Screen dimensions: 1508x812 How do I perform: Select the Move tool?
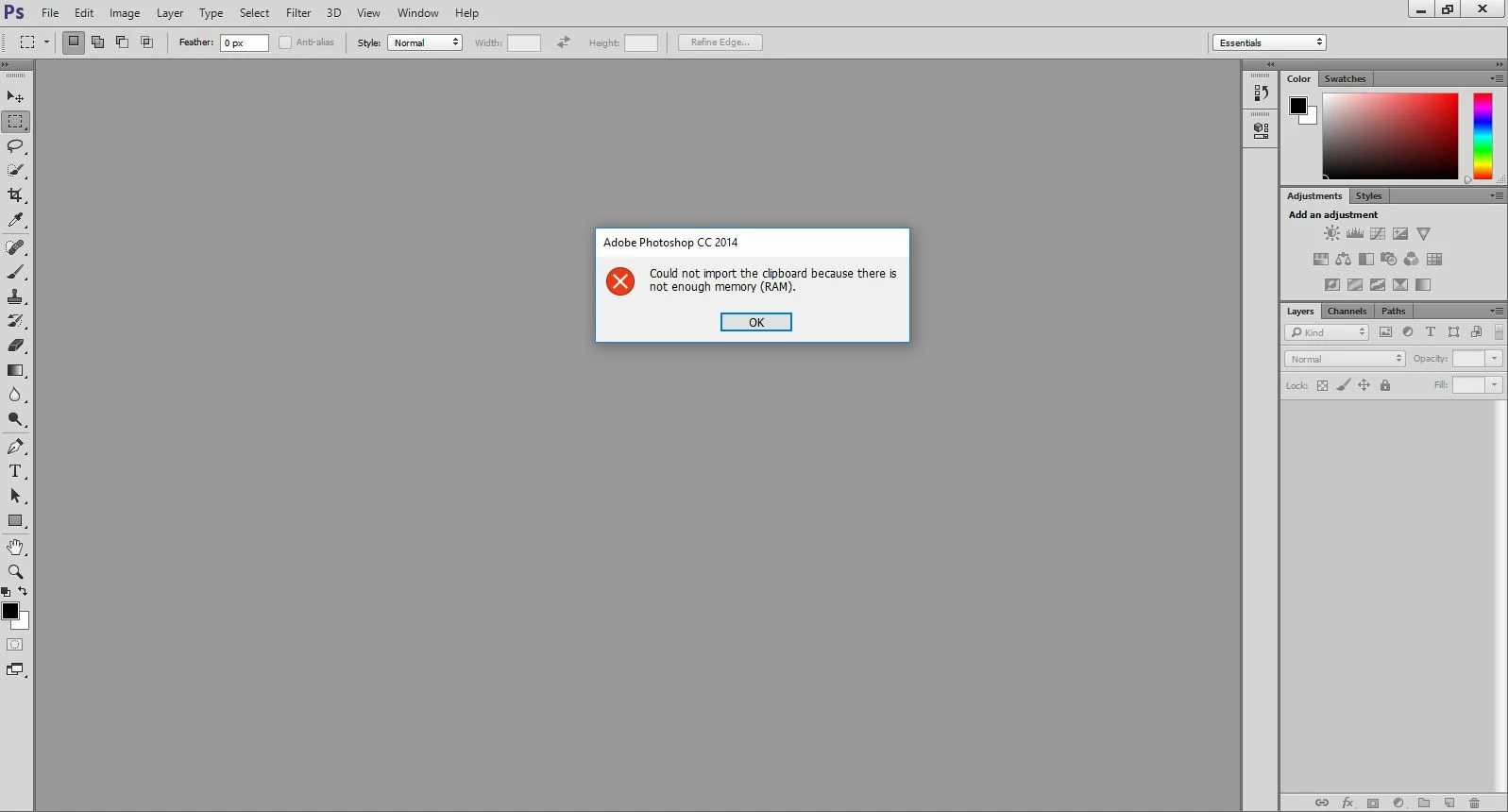coord(15,97)
